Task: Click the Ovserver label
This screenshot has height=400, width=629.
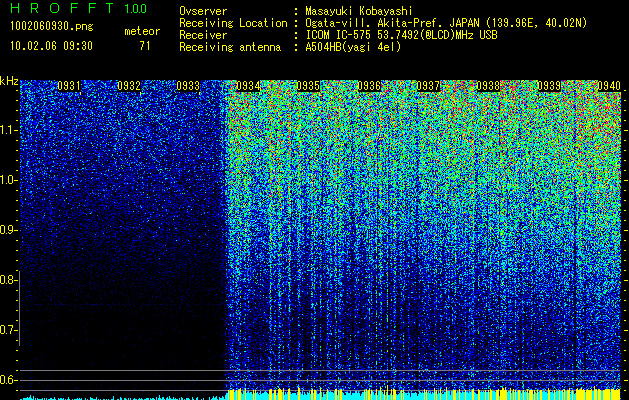Action: click(203, 11)
